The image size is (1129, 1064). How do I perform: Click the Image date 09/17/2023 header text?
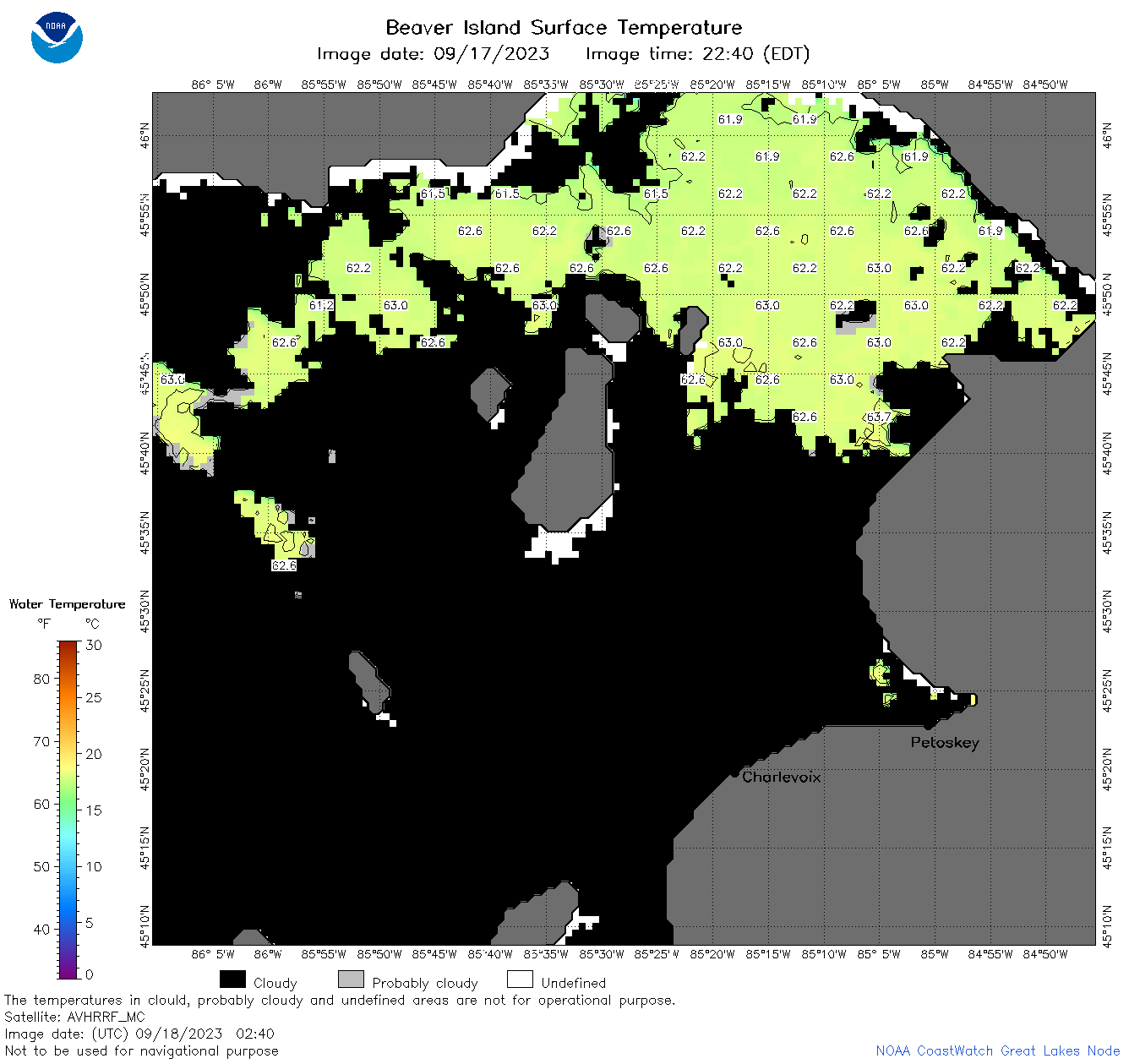click(434, 54)
